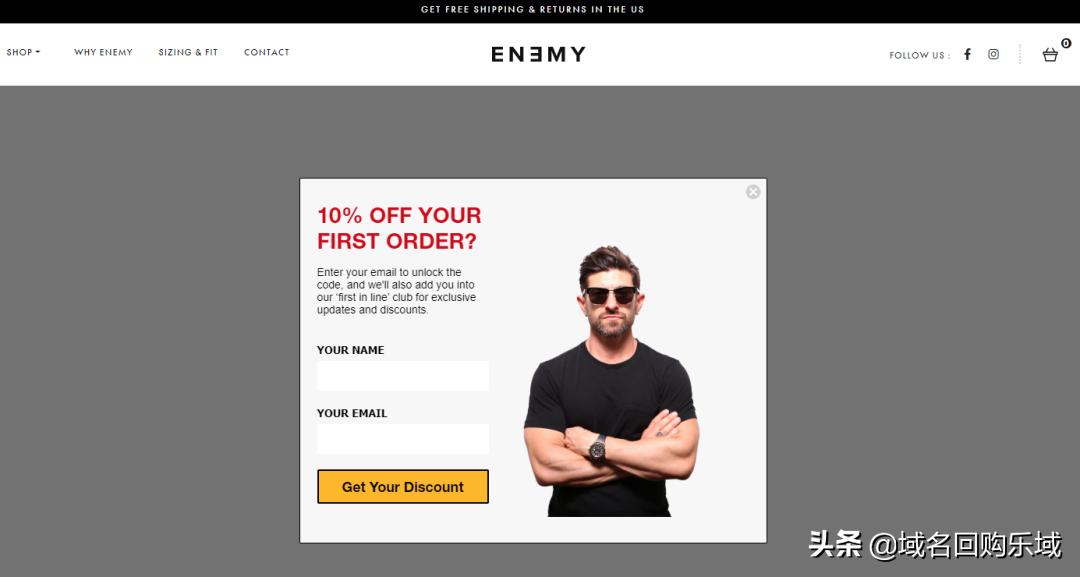Open the WHY ENEMY page
The image size is (1080, 577).
(x=103, y=52)
